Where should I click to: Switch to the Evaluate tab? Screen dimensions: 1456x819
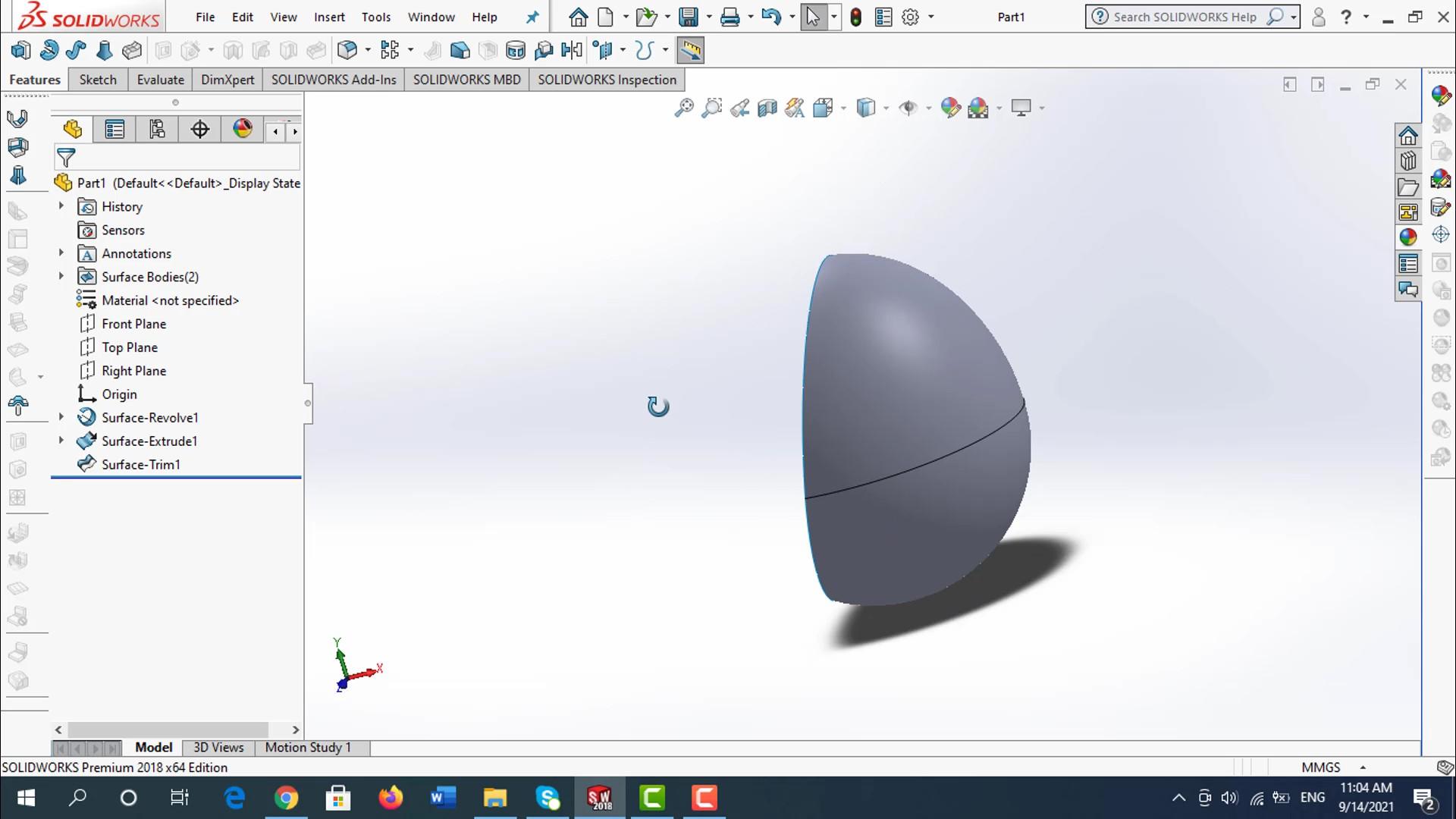[x=160, y=80]
